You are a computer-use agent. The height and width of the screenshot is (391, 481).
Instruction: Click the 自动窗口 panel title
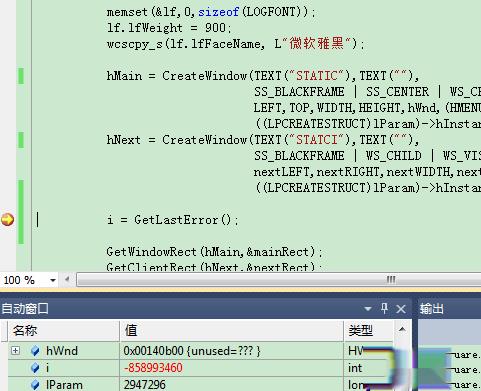25,309
